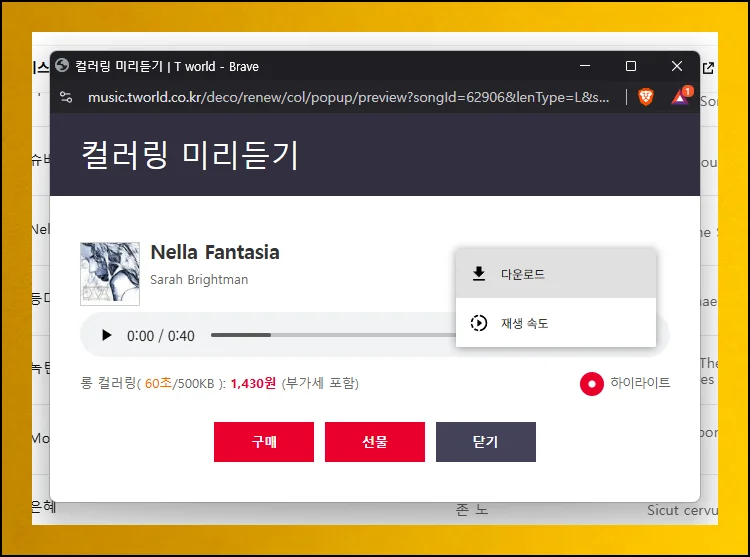The width and height of the screenshot is (750, 557).
Task: Select the 하이라이트 radio button
Action: 592,383
